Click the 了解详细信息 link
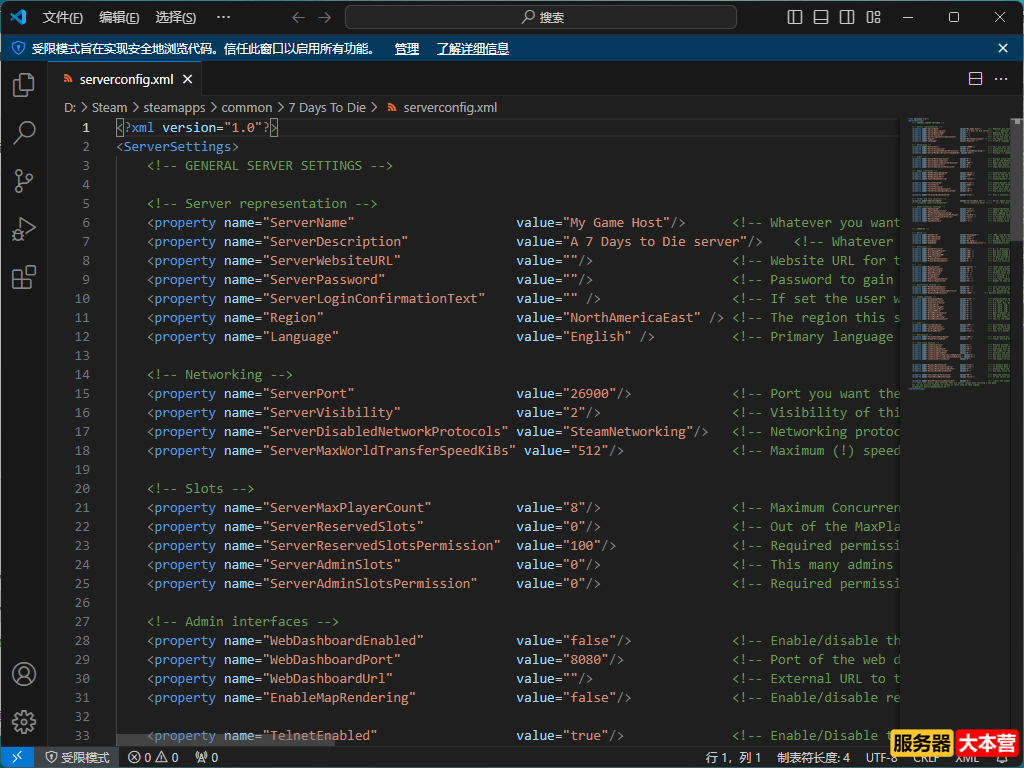 point(473,48)
